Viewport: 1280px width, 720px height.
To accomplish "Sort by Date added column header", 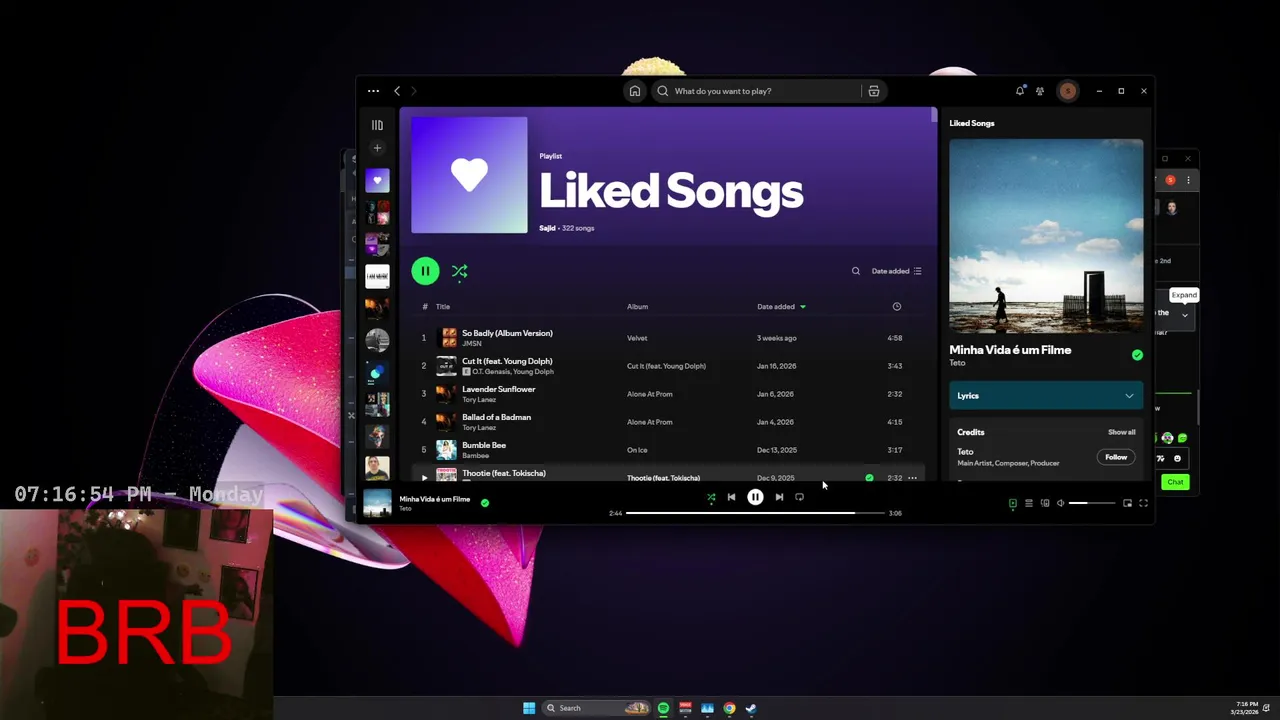I will point(781,307).
